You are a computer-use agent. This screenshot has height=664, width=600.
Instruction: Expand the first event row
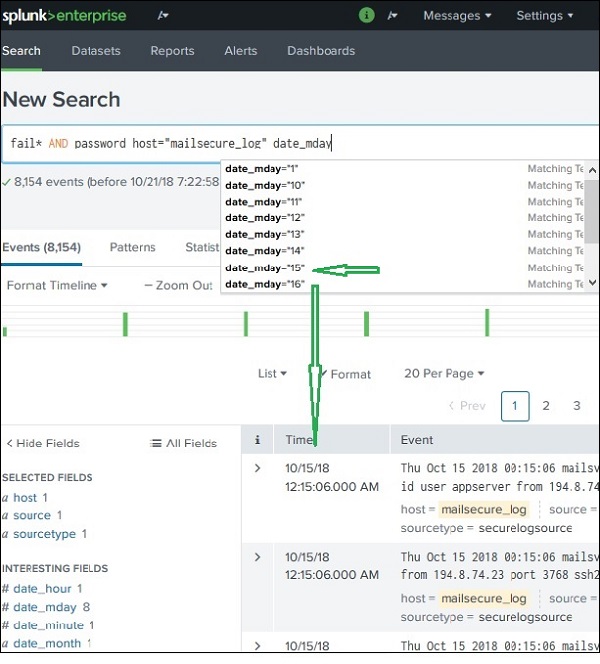257,468
